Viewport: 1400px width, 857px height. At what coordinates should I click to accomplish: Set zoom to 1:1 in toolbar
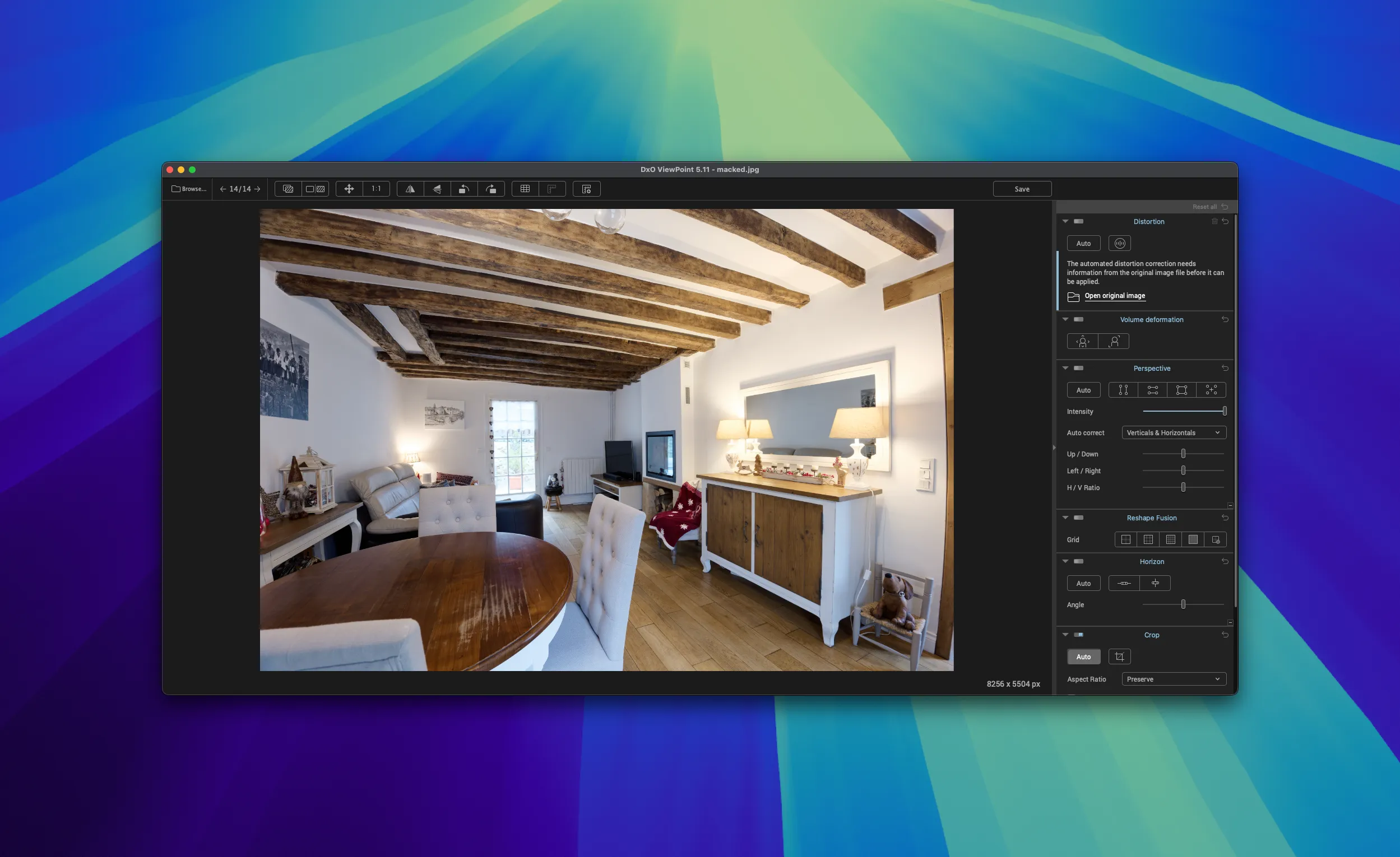pyautogui.click(x=376, y=189)
